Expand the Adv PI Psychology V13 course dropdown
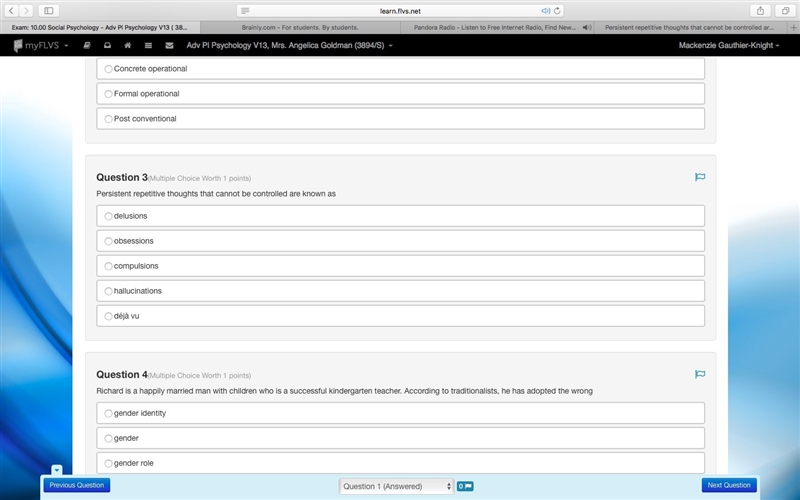This screenshot has width=800, height=500. (289, 45)
